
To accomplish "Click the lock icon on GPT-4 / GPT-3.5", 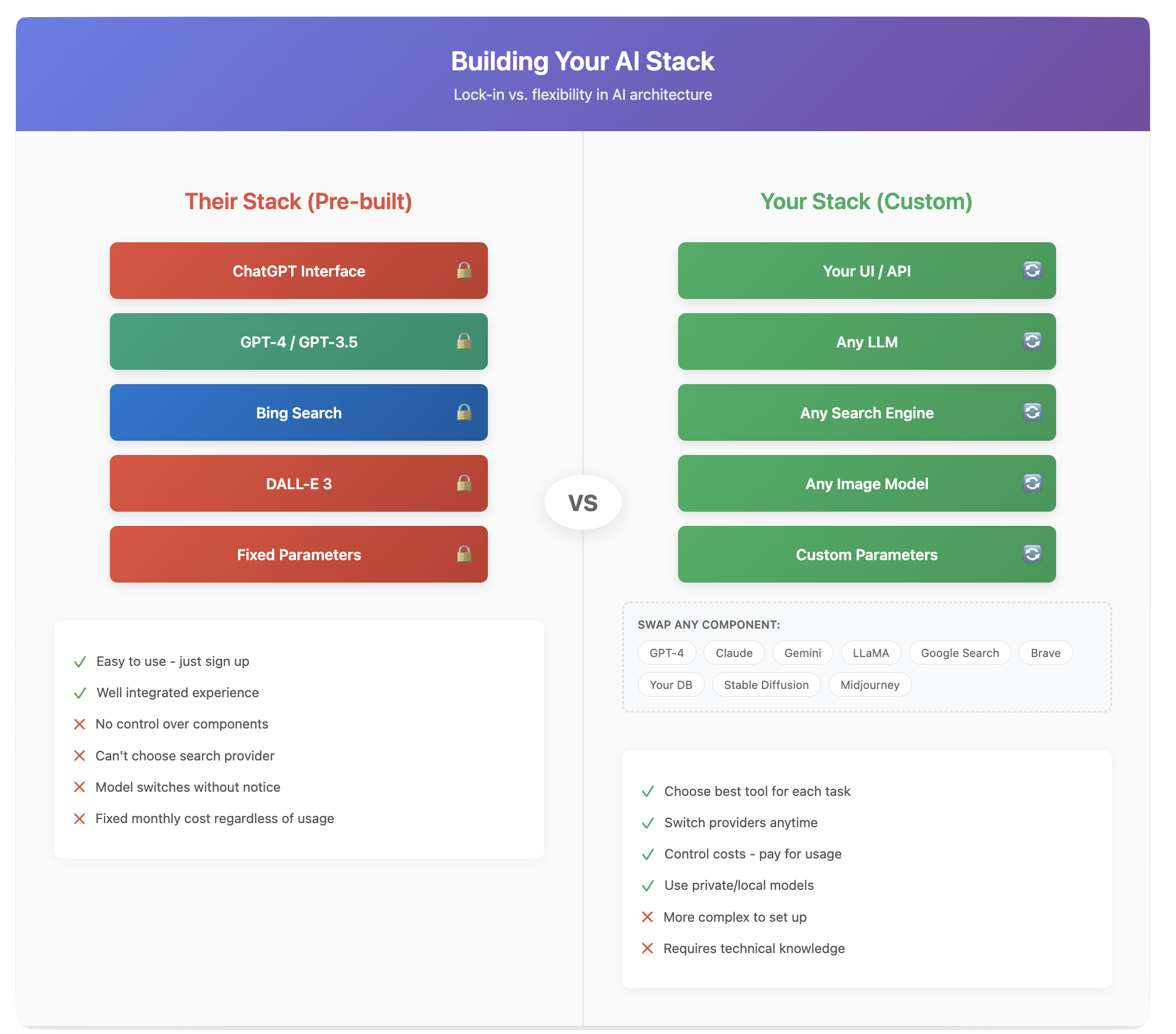I will (464, 342).
